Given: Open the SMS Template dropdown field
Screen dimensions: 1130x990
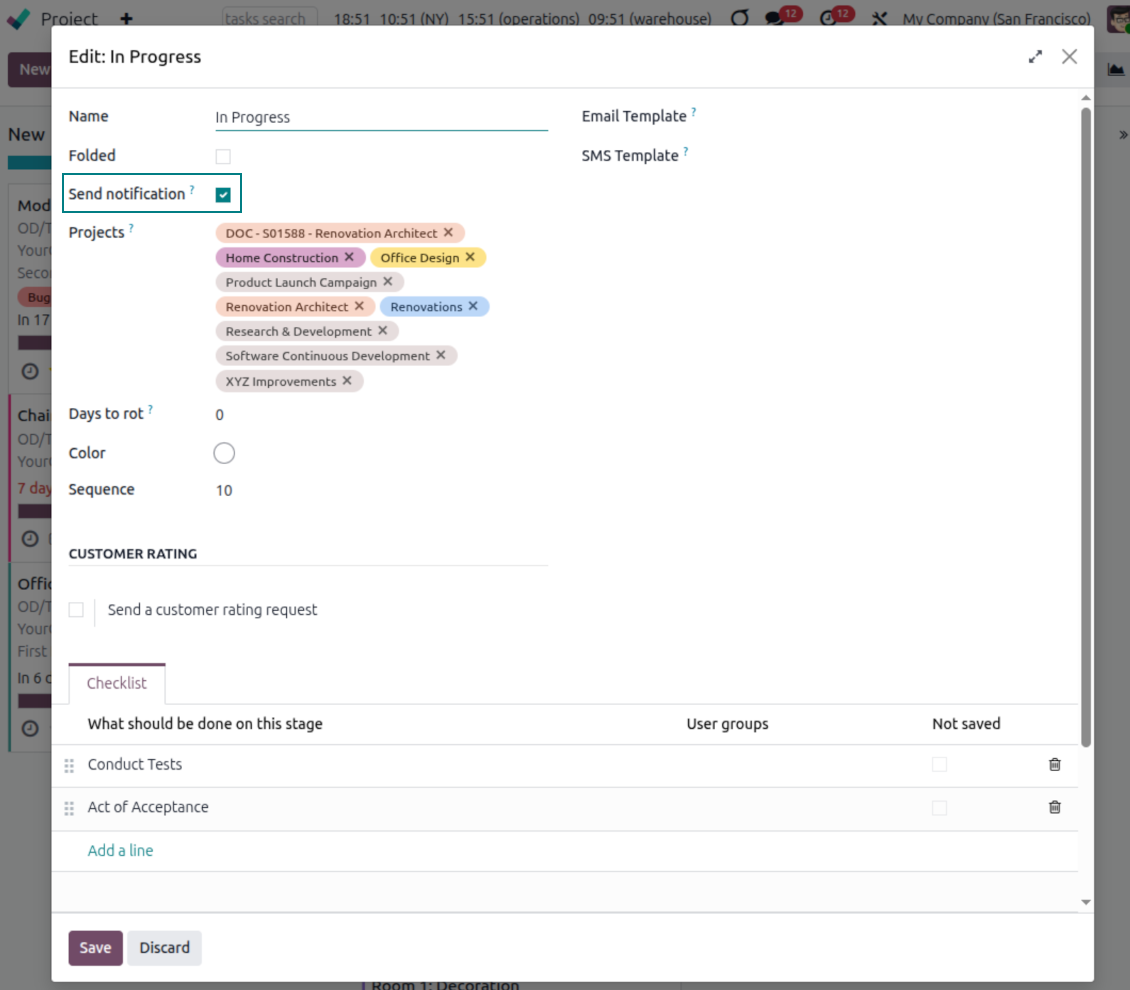Looking at the screenshot, I should click(x=880, y=156).
